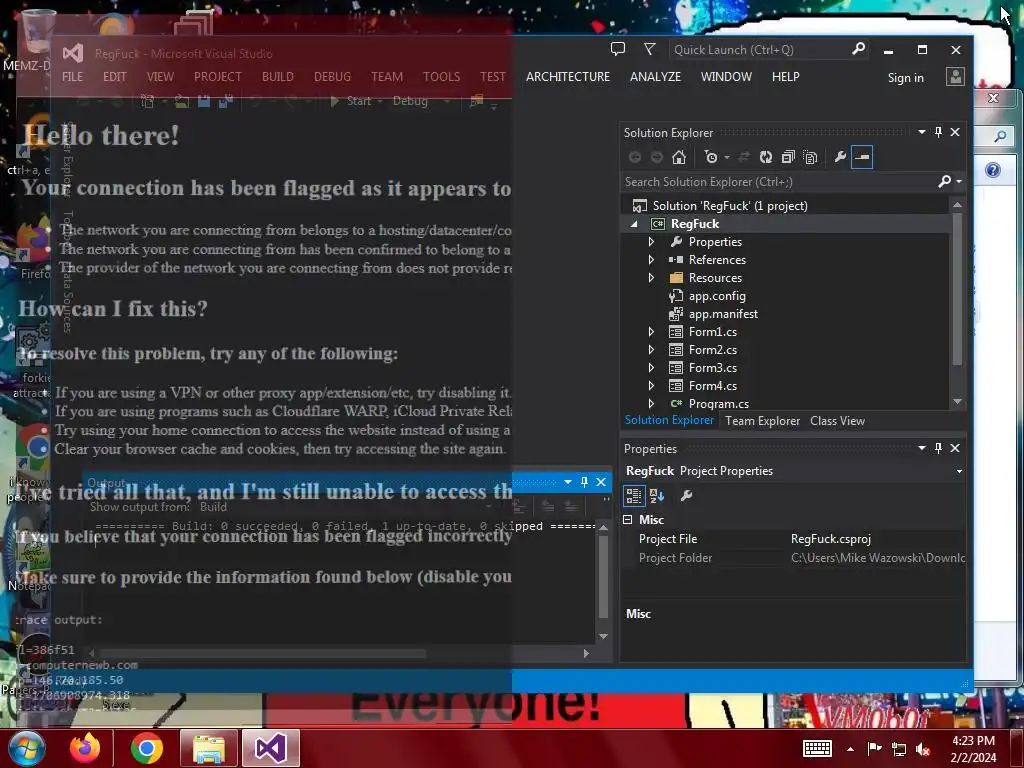This screenshot has height=768, width=1024.
Task: Click the Refresh icon in Solution Explorer
Action: tap(765, 157)
